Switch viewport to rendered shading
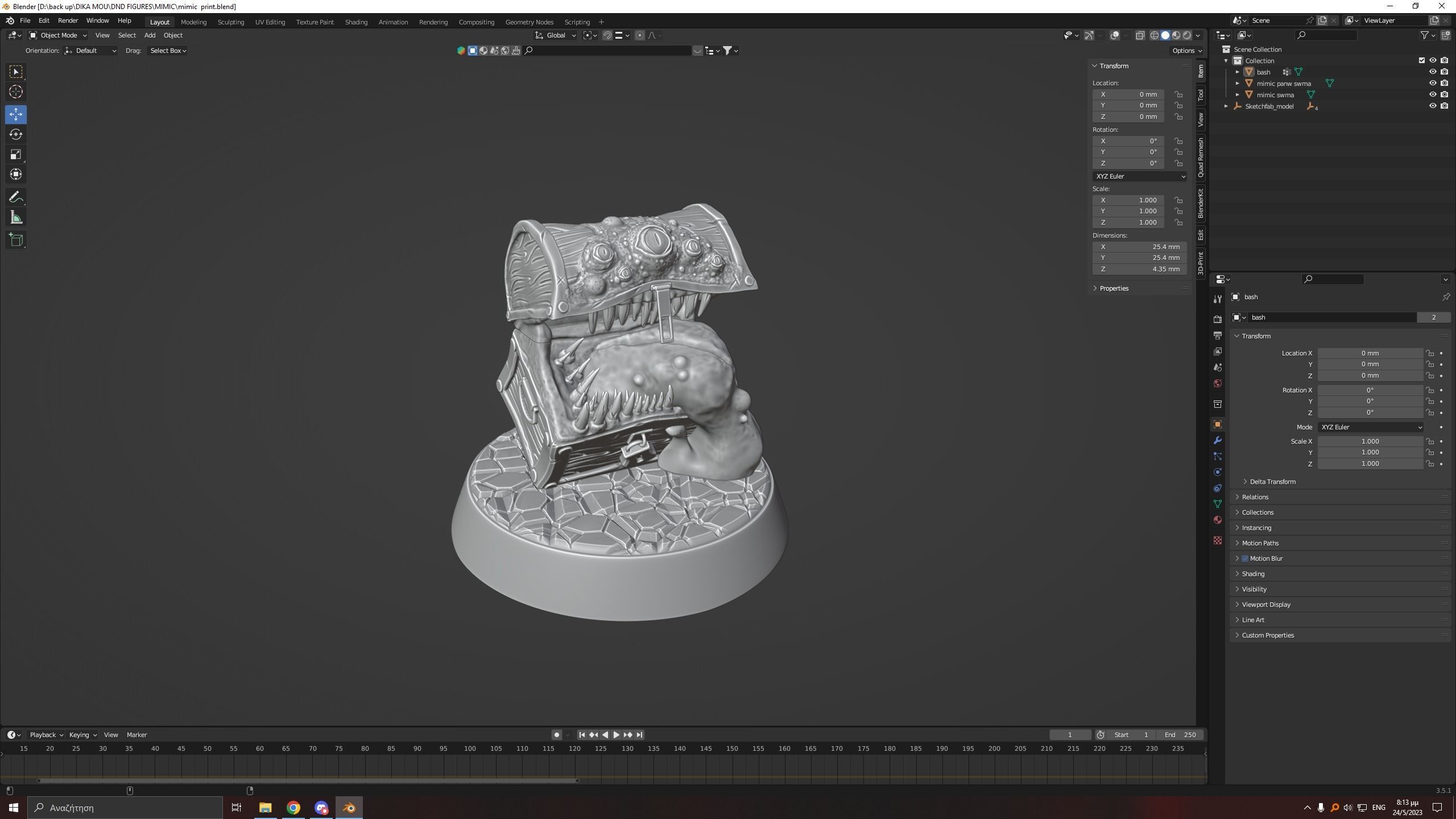 pos(1187,35)
